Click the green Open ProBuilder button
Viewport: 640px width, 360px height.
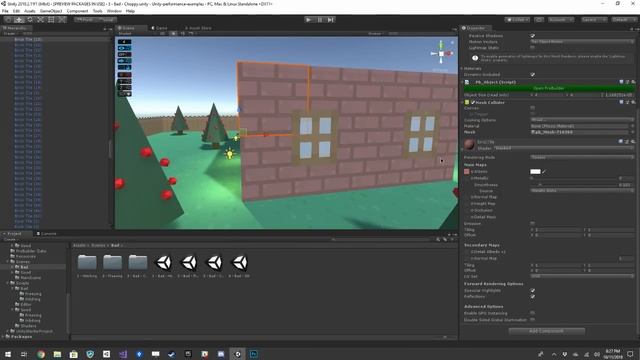[549, 88]
